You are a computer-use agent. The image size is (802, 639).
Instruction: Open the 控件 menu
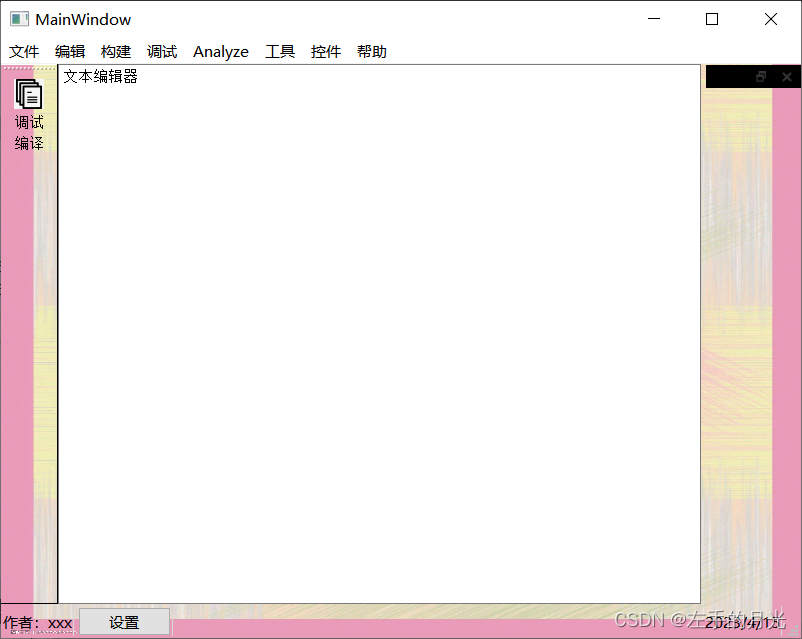[325, 51]
